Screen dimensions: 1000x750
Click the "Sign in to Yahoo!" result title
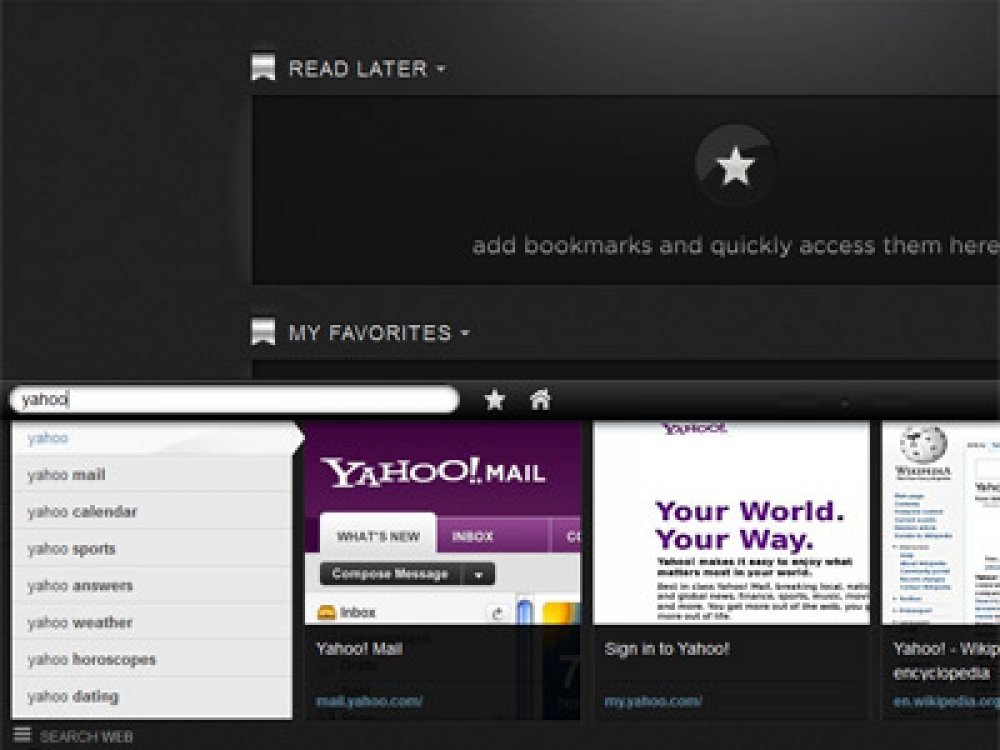666,649
